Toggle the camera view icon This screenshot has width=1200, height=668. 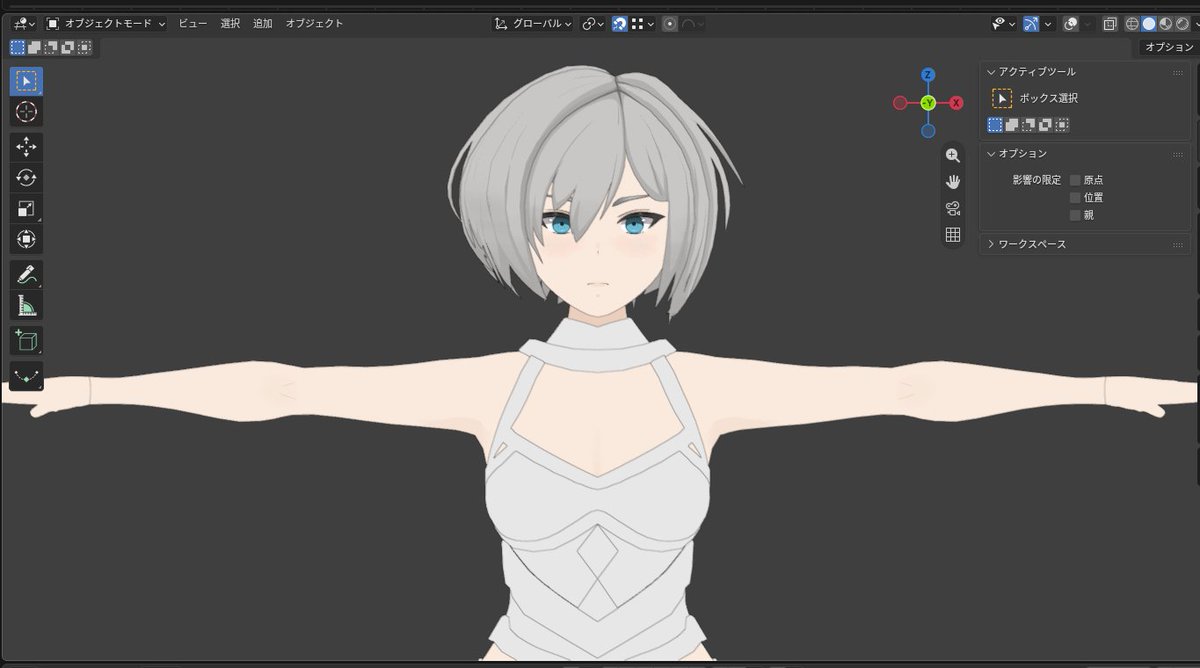coord(953,208)
